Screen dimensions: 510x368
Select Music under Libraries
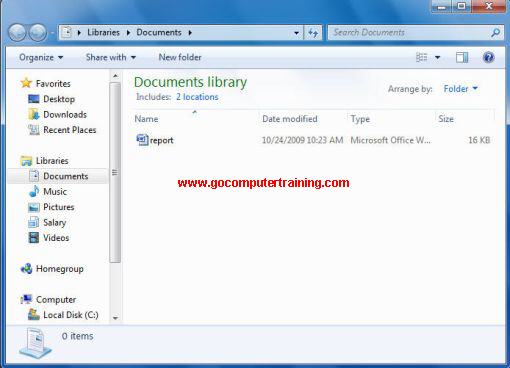(55, 191)
